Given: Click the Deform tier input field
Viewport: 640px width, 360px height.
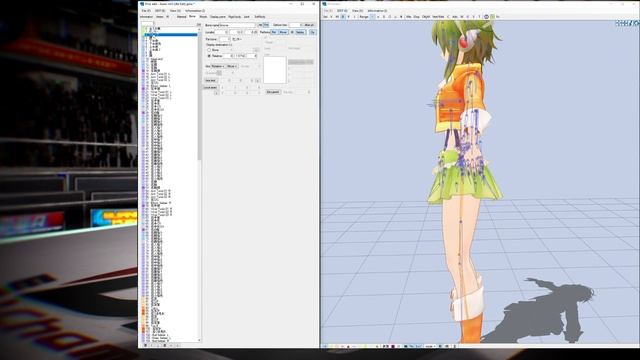Looking at the screenshot, I should (295, 25).
